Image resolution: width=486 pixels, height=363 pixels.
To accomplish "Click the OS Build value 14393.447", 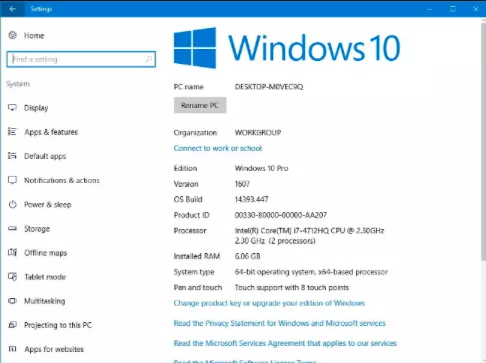I will [x=251, y=199].
